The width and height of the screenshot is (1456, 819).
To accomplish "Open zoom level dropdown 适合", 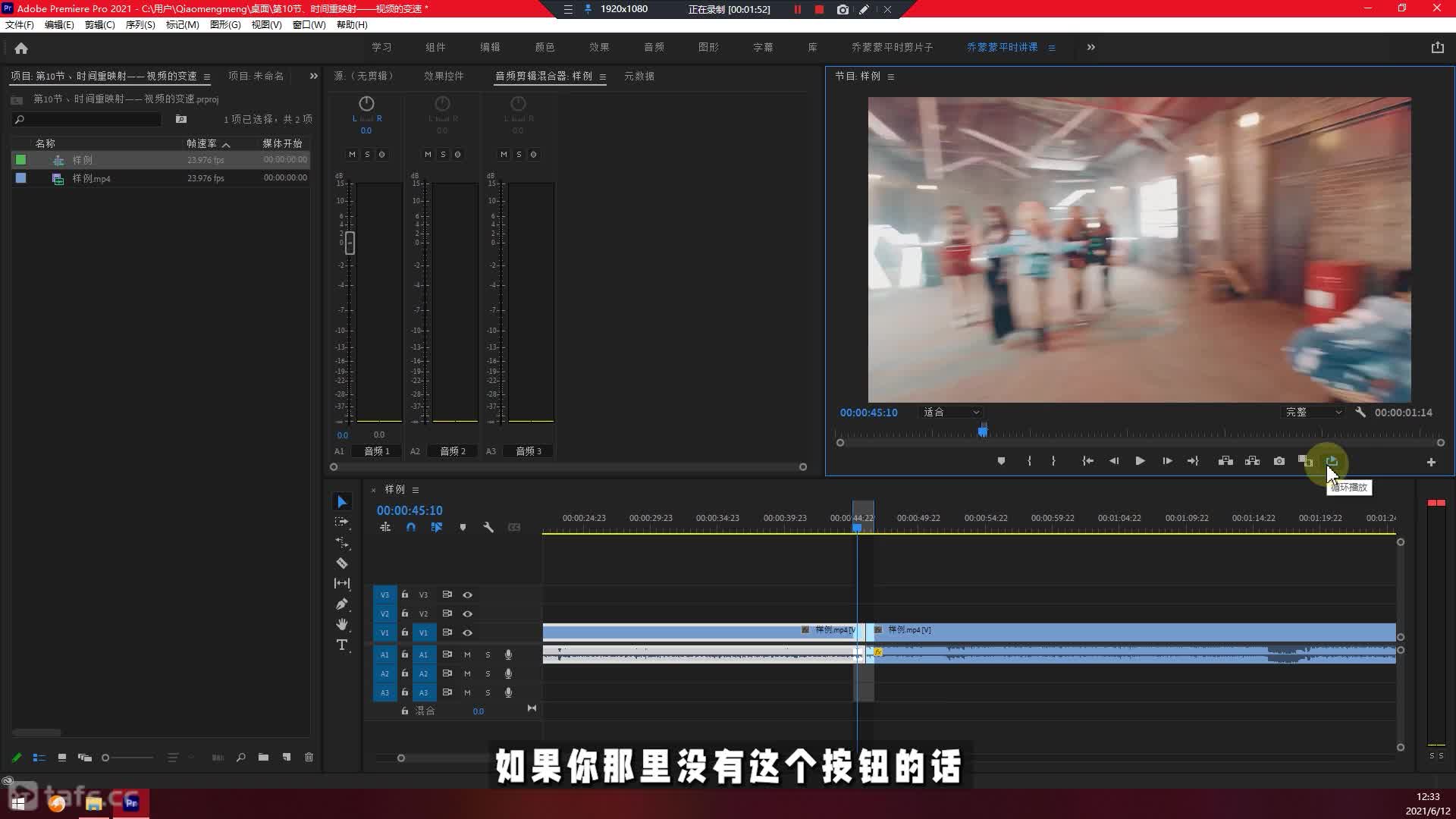I will (x=951, y=413).
